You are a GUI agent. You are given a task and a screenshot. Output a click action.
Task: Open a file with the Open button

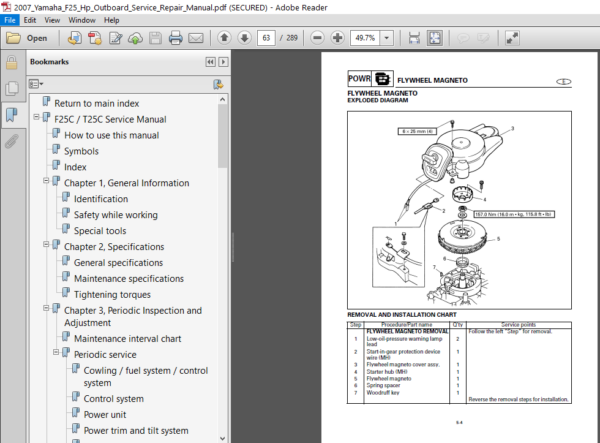tap(27, 38)
